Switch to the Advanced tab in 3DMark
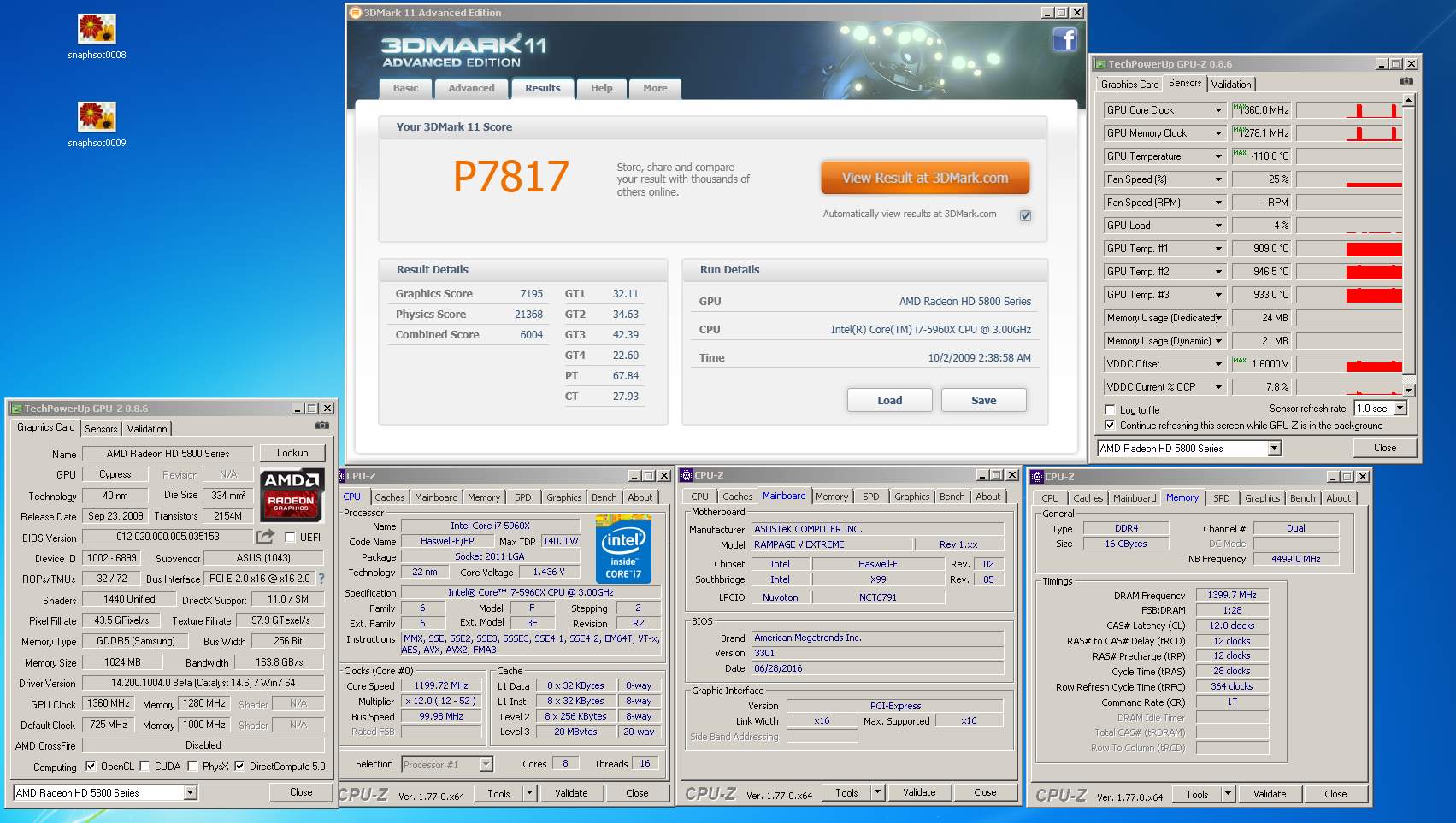The image size is (1456, 823). click(x=471, y=88)
